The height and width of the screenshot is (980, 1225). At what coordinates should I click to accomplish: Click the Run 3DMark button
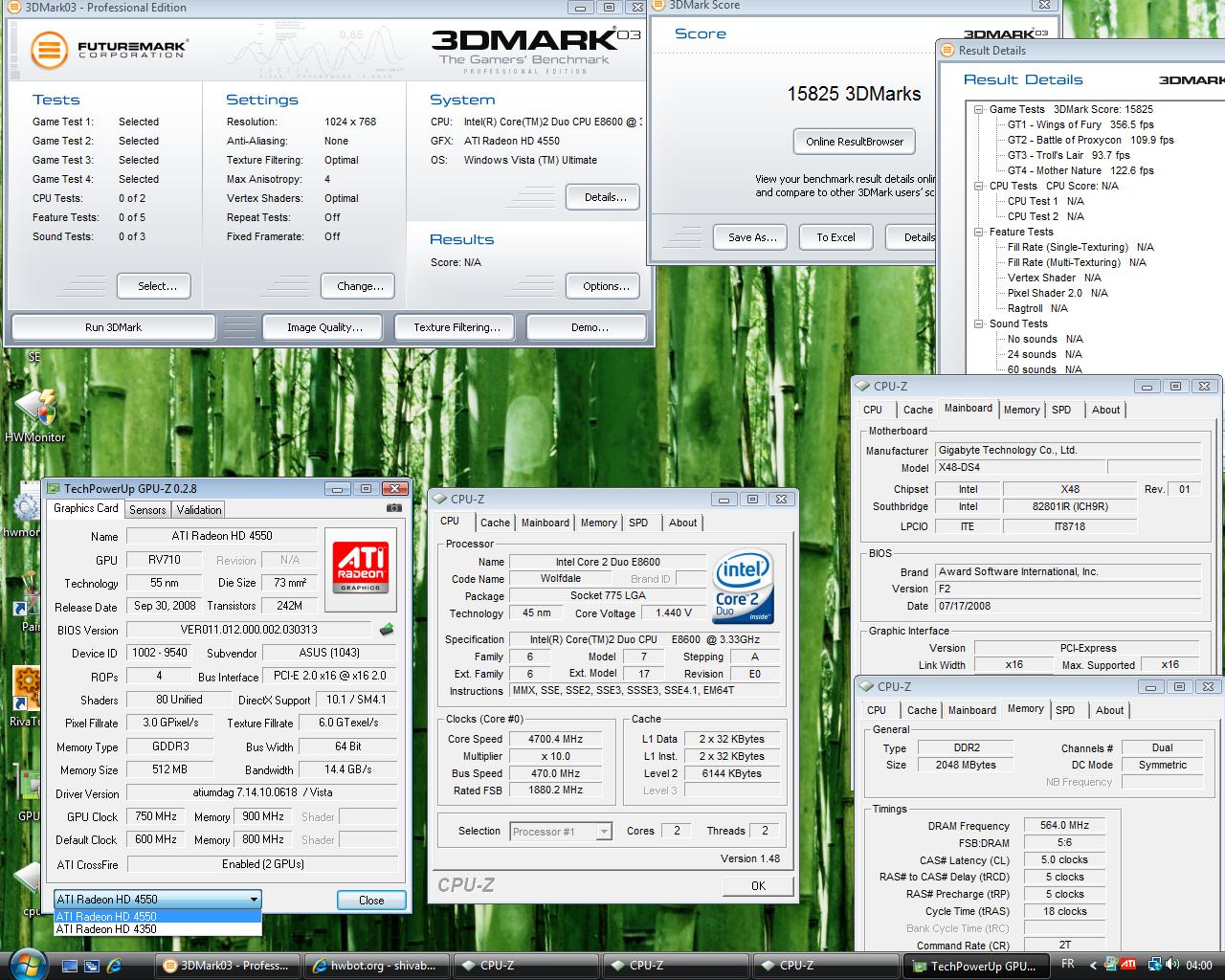(x=113, y=327)
